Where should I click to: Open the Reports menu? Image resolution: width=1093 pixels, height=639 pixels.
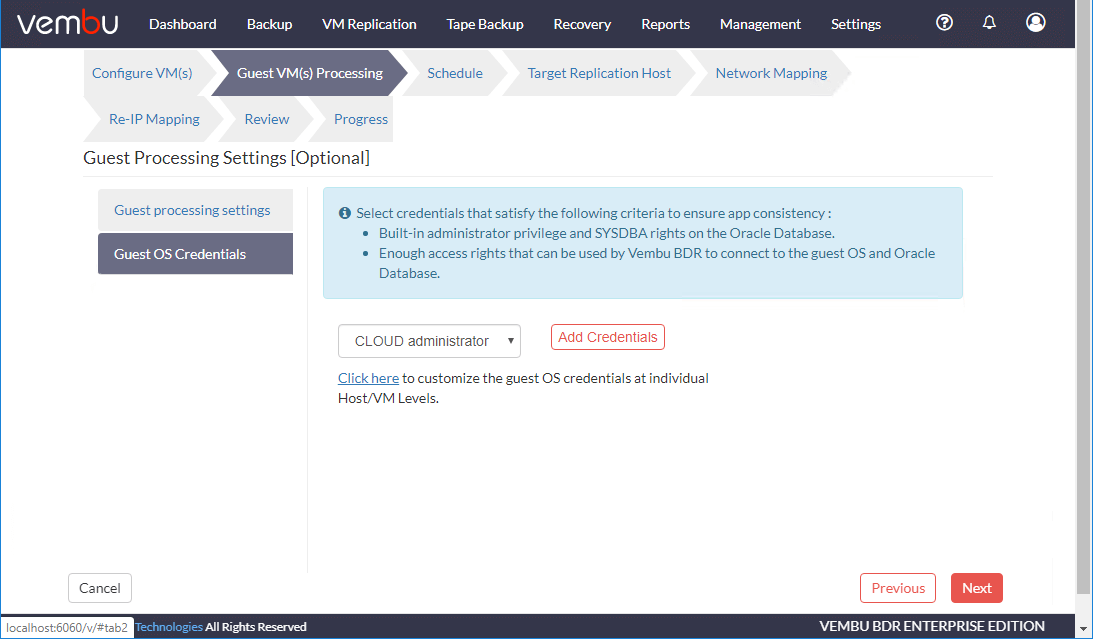[x=666, y=24]
